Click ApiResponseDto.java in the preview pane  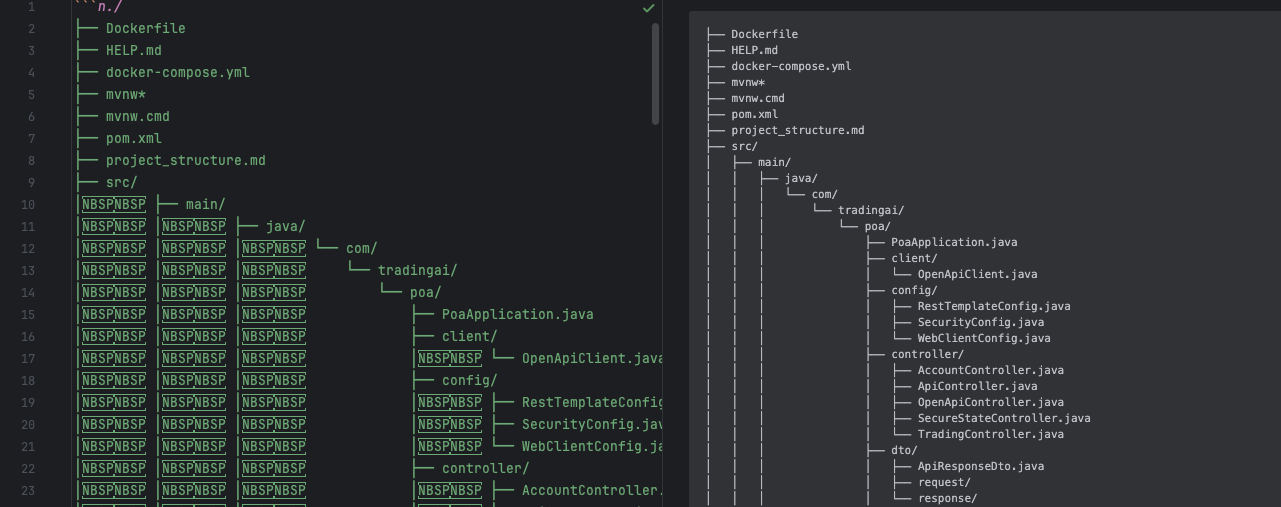[x=981, y=466]
